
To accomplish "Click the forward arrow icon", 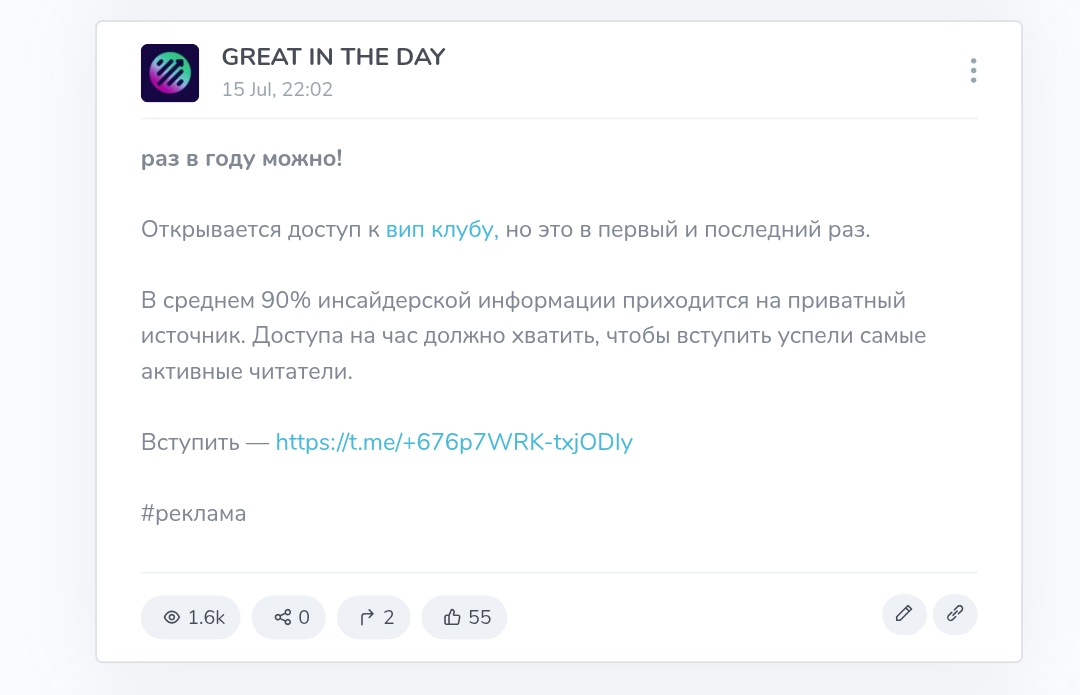I will click(367, 617).
